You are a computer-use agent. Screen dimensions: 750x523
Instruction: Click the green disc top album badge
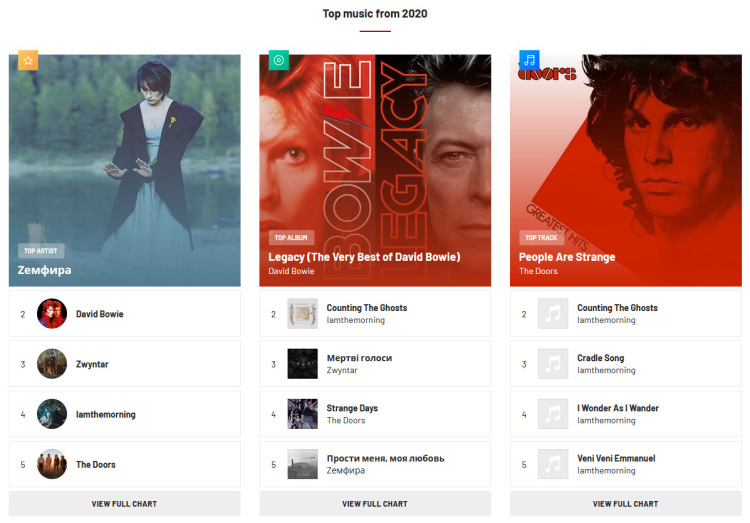pyautogui.click(x=279, y=60)
